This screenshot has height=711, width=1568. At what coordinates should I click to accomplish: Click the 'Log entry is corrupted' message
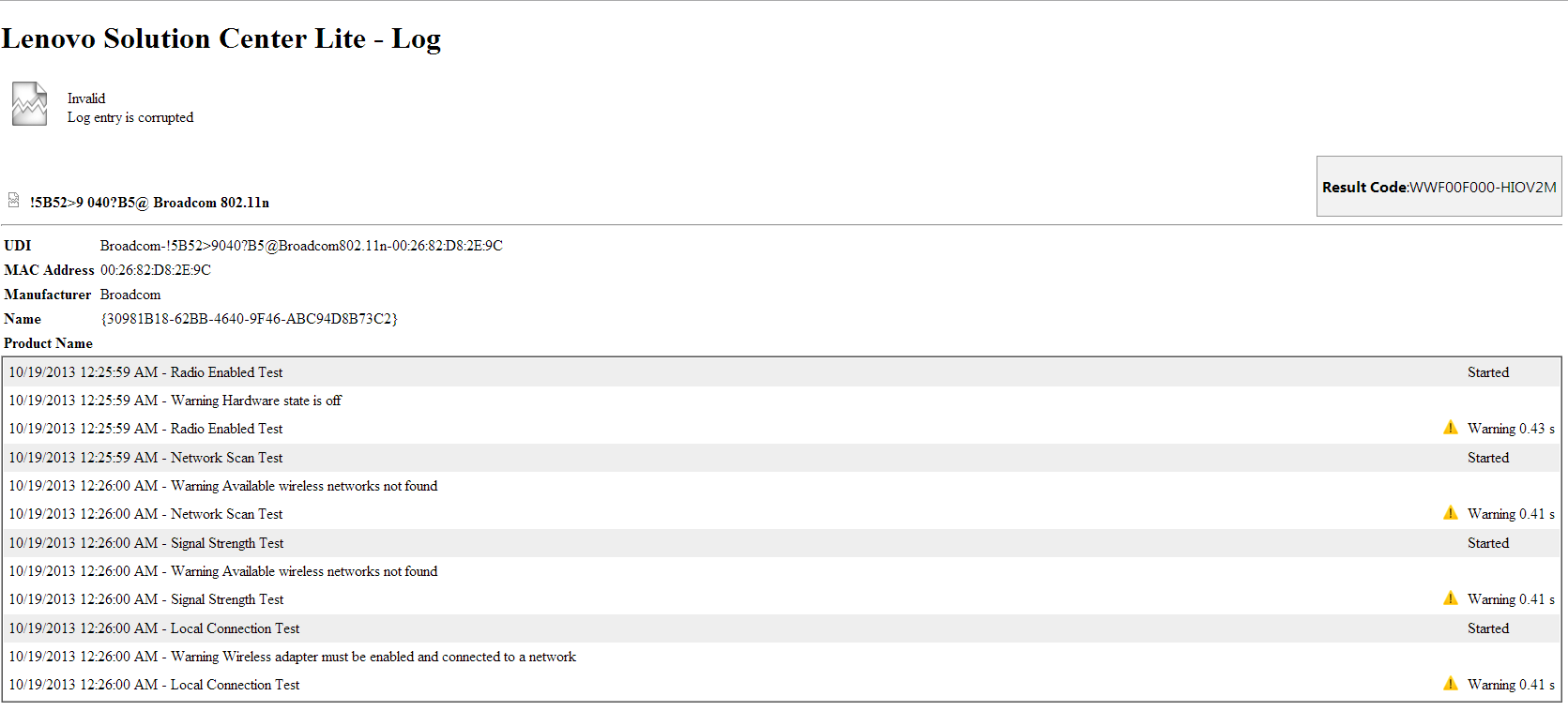coord(130,117)
